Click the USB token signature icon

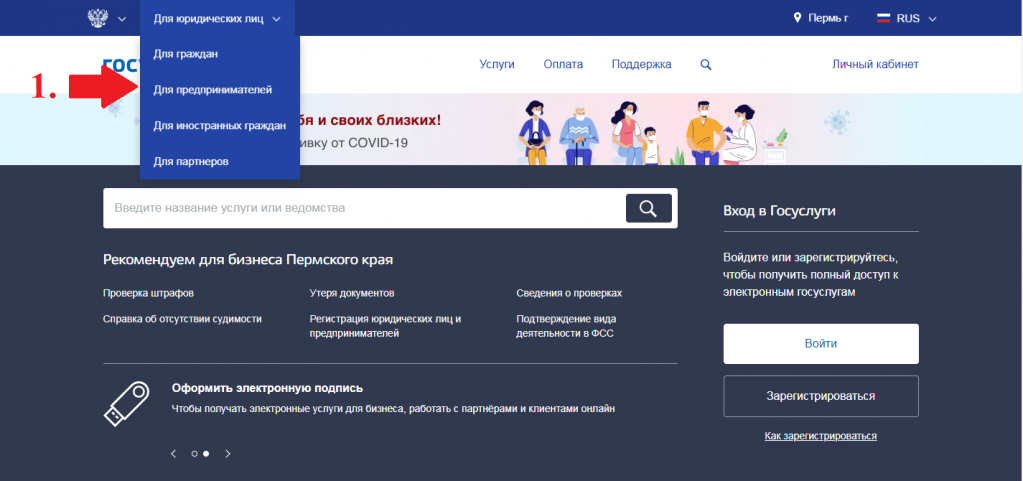click(127, 404)
